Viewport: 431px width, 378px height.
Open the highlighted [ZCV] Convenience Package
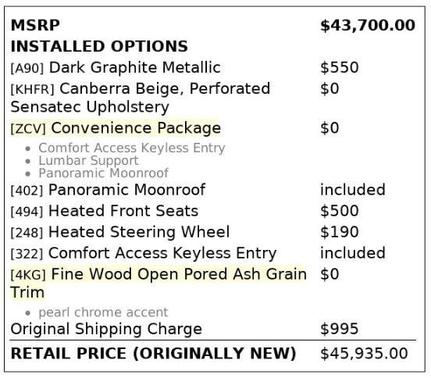[116, 128]
